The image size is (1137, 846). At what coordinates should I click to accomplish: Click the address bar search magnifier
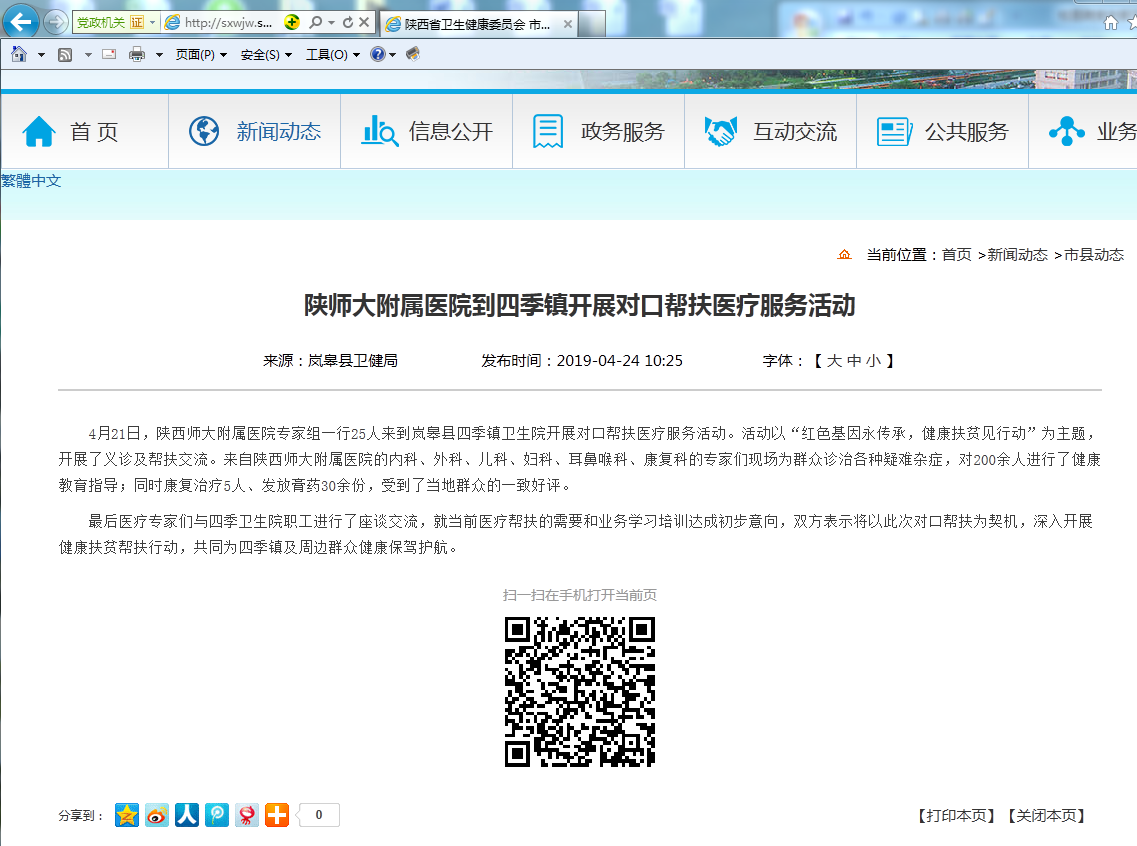point(315,22)
